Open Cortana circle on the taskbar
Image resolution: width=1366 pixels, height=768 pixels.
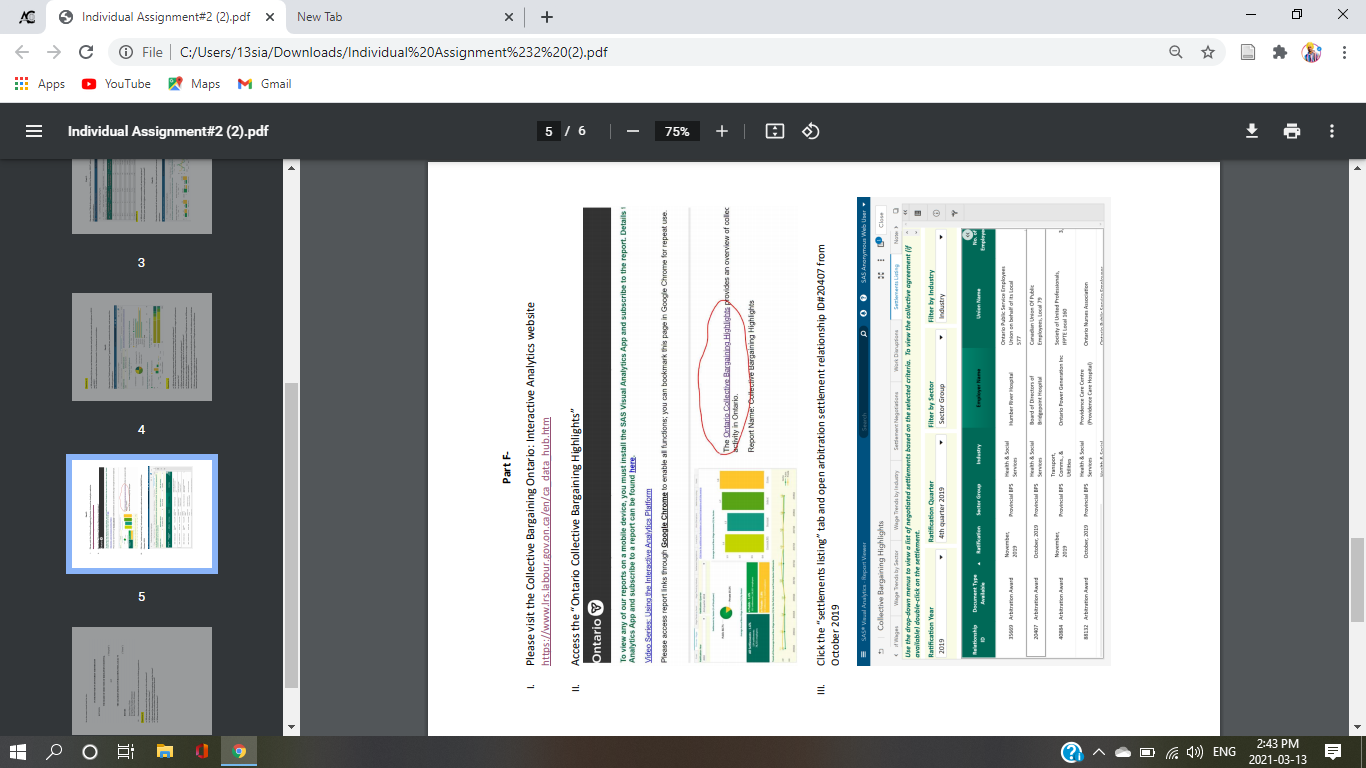coord(90,751)
